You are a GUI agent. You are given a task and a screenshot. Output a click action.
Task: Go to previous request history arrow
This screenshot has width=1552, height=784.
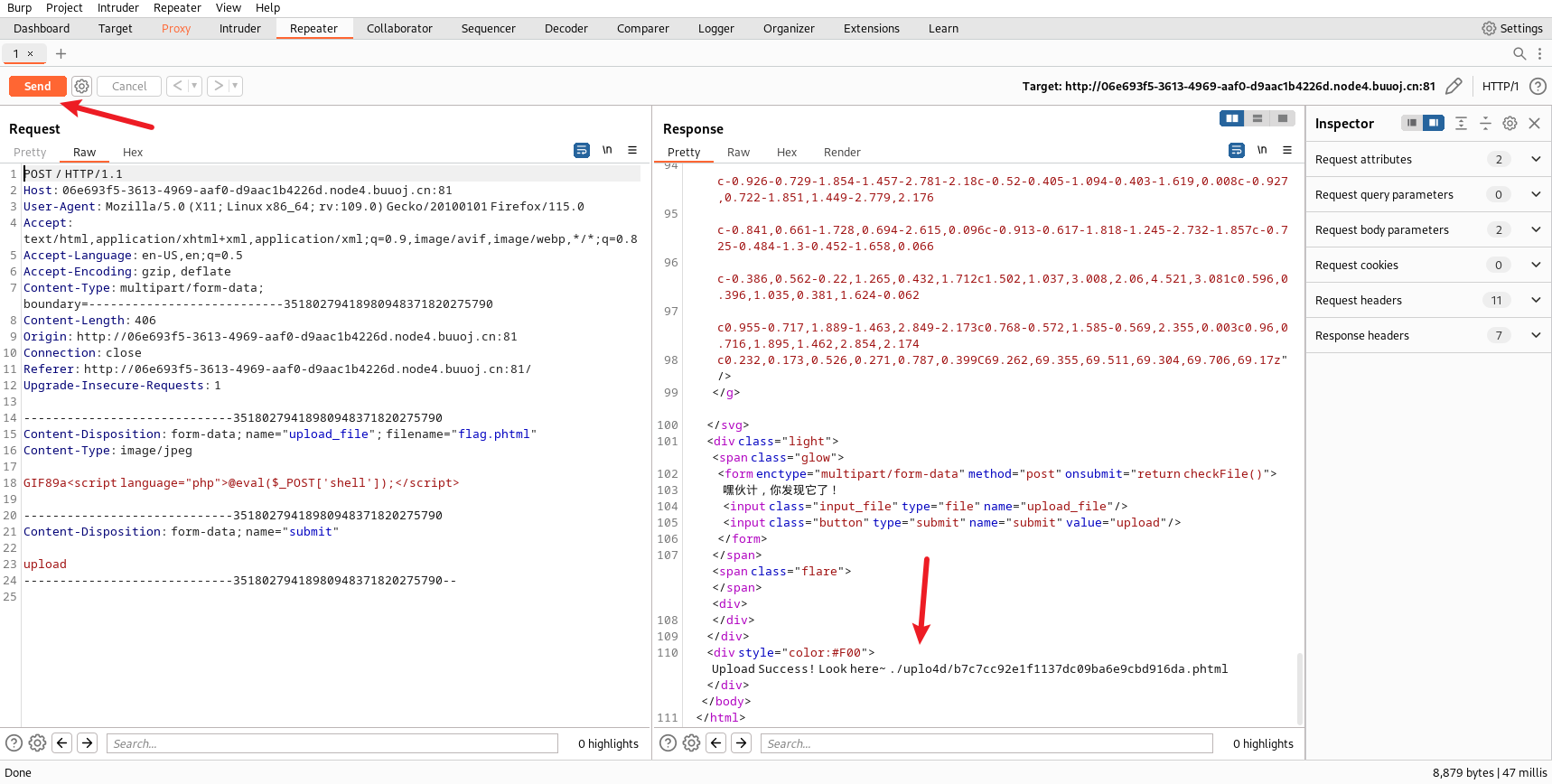coord(178,86)
